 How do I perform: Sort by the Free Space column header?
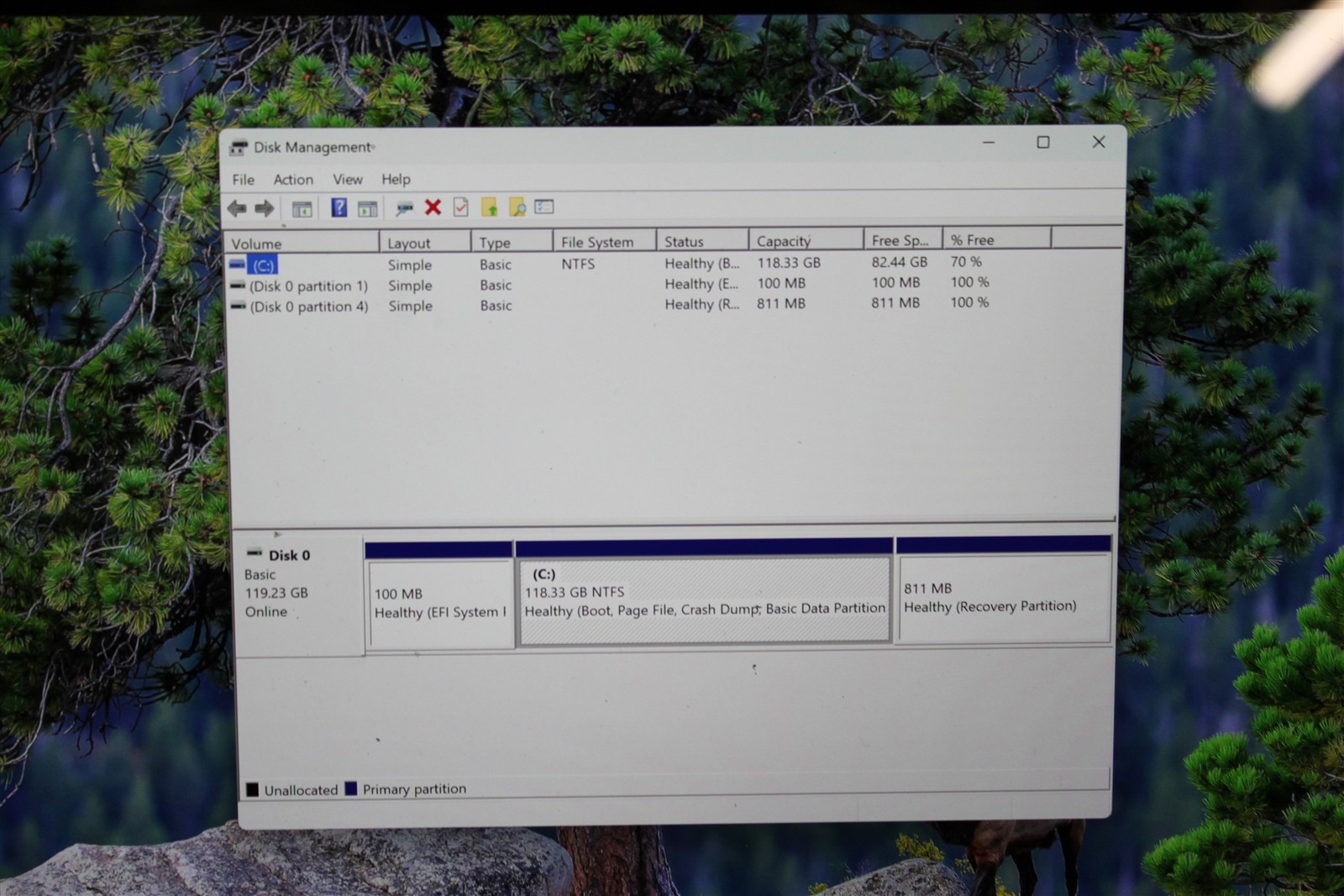click(903, 239)
